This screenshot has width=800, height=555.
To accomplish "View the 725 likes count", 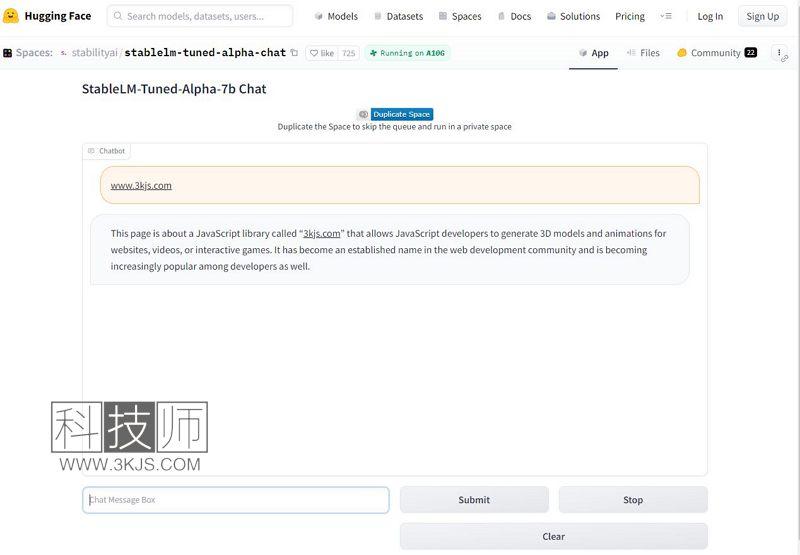I will (x=348, y=53).
